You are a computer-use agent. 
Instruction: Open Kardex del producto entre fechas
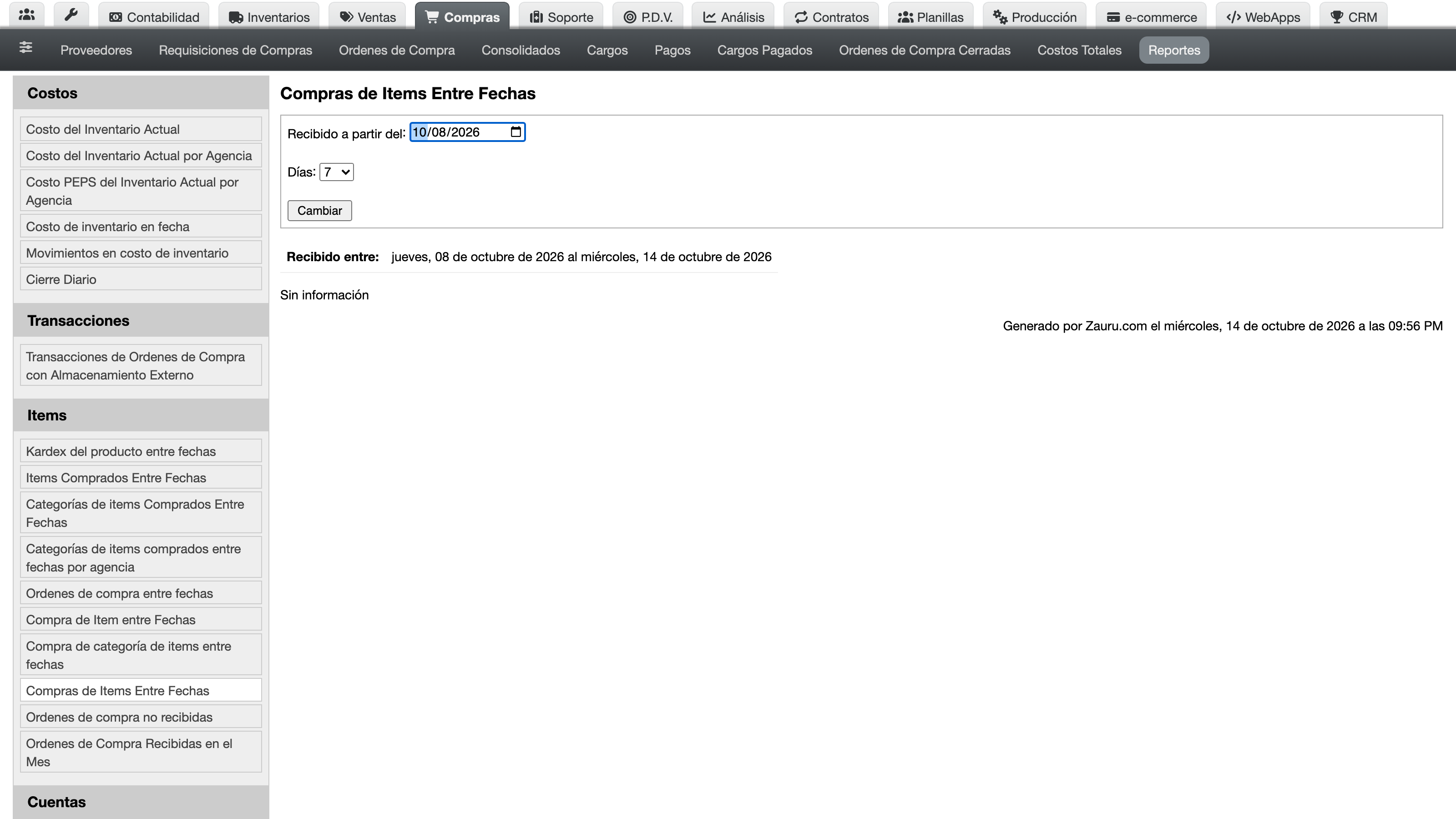pyautogui.click(x=141, y=451)
